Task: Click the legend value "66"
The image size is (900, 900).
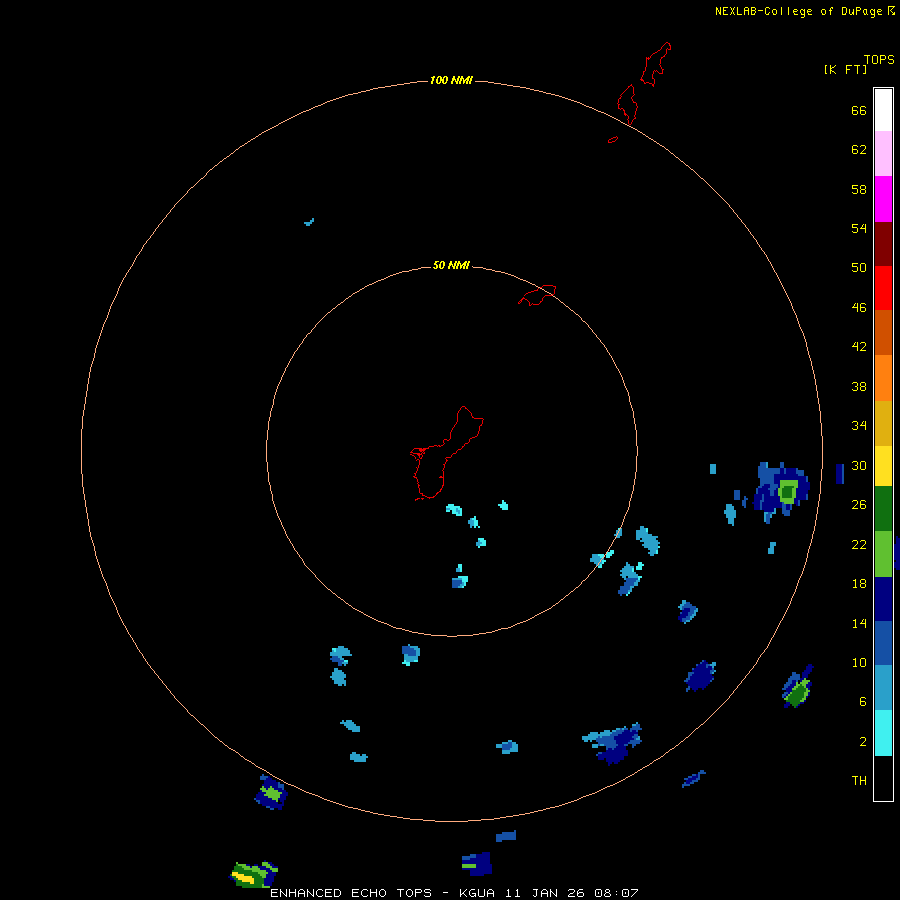Action: pyautogui.click(x=859, y=111)
